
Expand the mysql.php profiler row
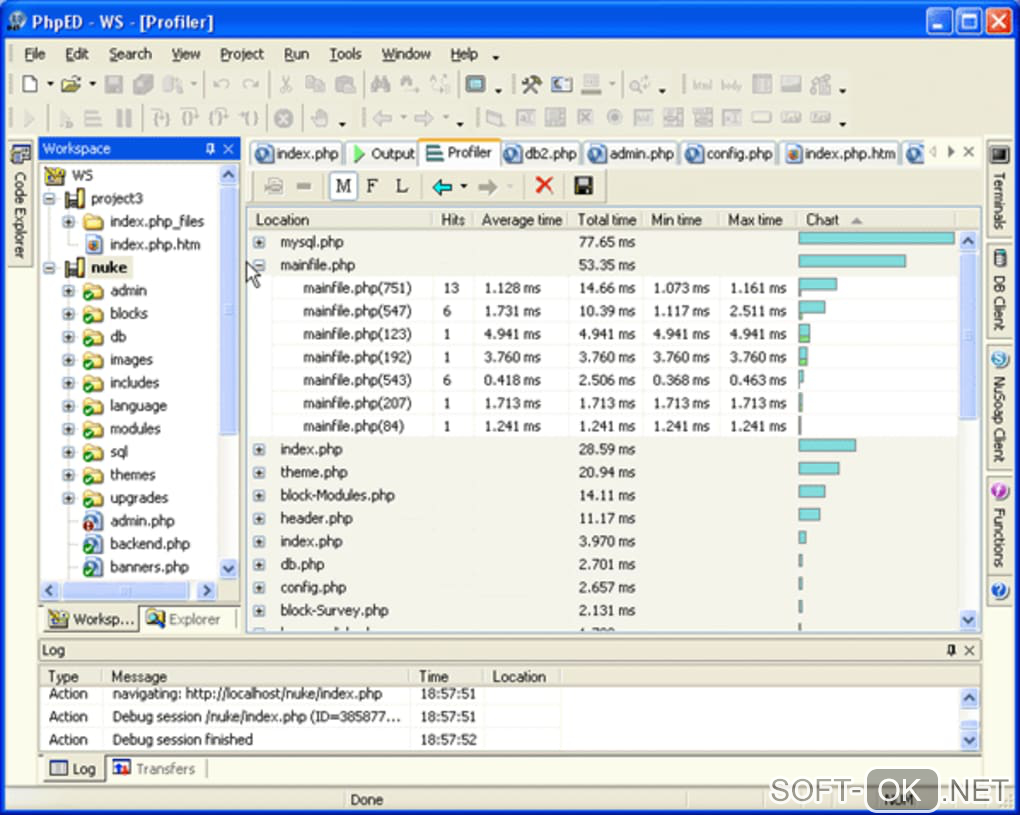coord(259,242)
